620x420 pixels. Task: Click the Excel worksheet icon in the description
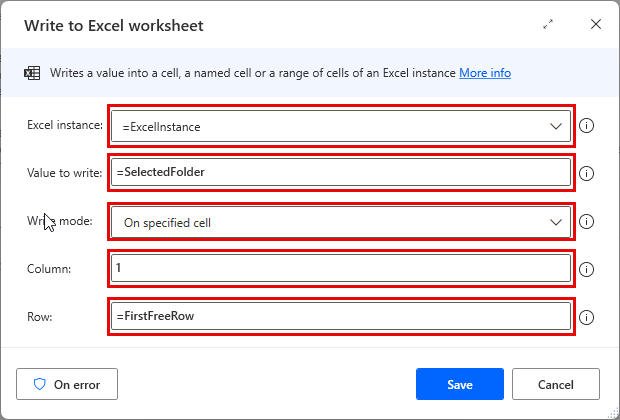click(32, 73)
